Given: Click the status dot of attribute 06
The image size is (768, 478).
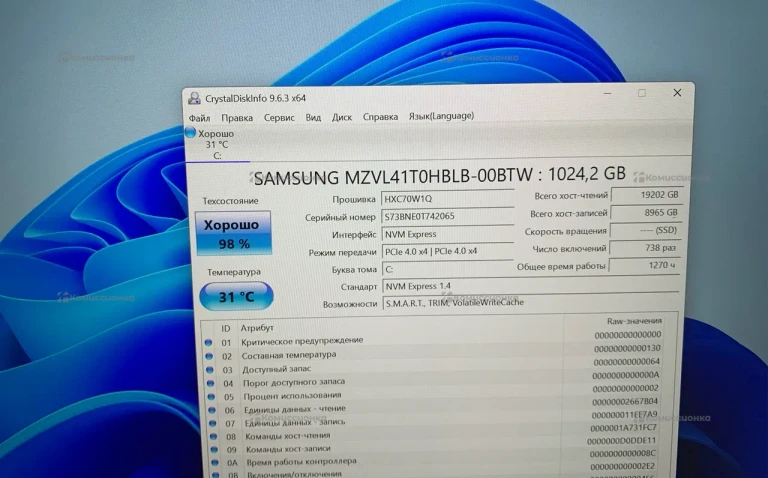Looking at the screenshot, I should coord(212,410).
